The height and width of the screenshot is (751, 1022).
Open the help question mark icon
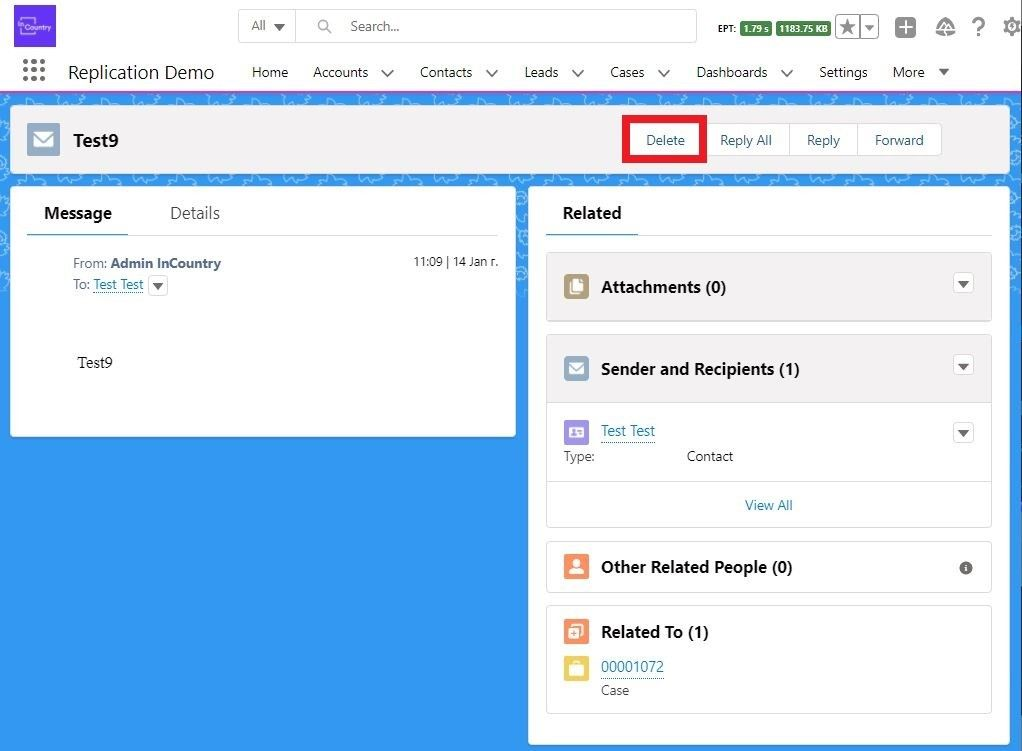pos(978,27)
